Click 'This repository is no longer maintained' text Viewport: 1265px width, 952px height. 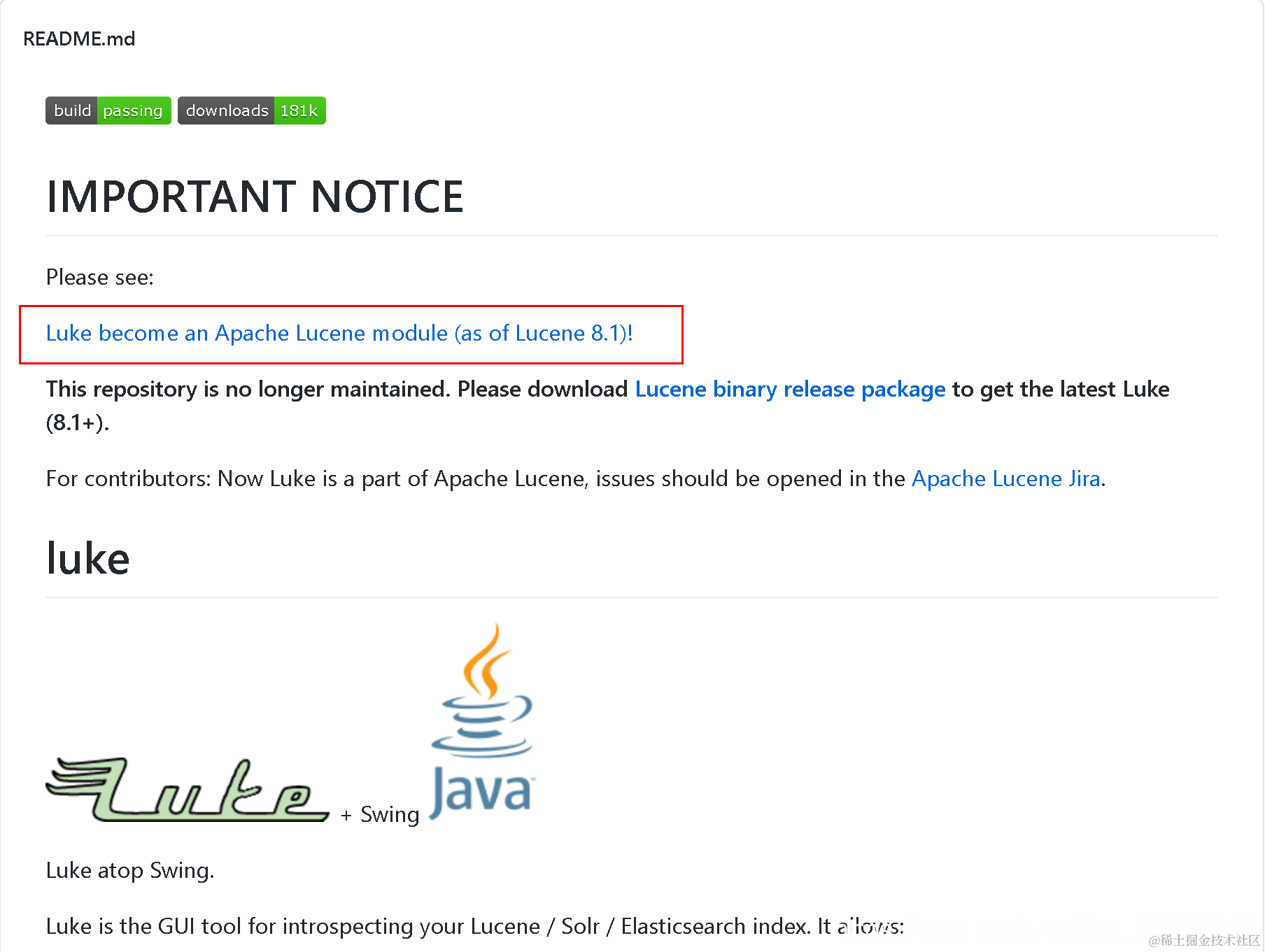click(x=248, y=389)
